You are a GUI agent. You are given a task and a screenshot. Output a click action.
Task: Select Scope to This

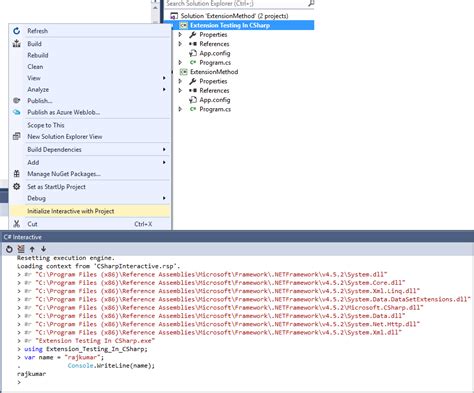coord(90,125)
